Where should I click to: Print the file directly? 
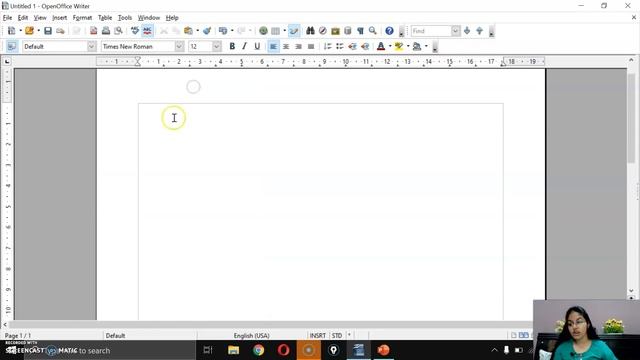(106, 31)
